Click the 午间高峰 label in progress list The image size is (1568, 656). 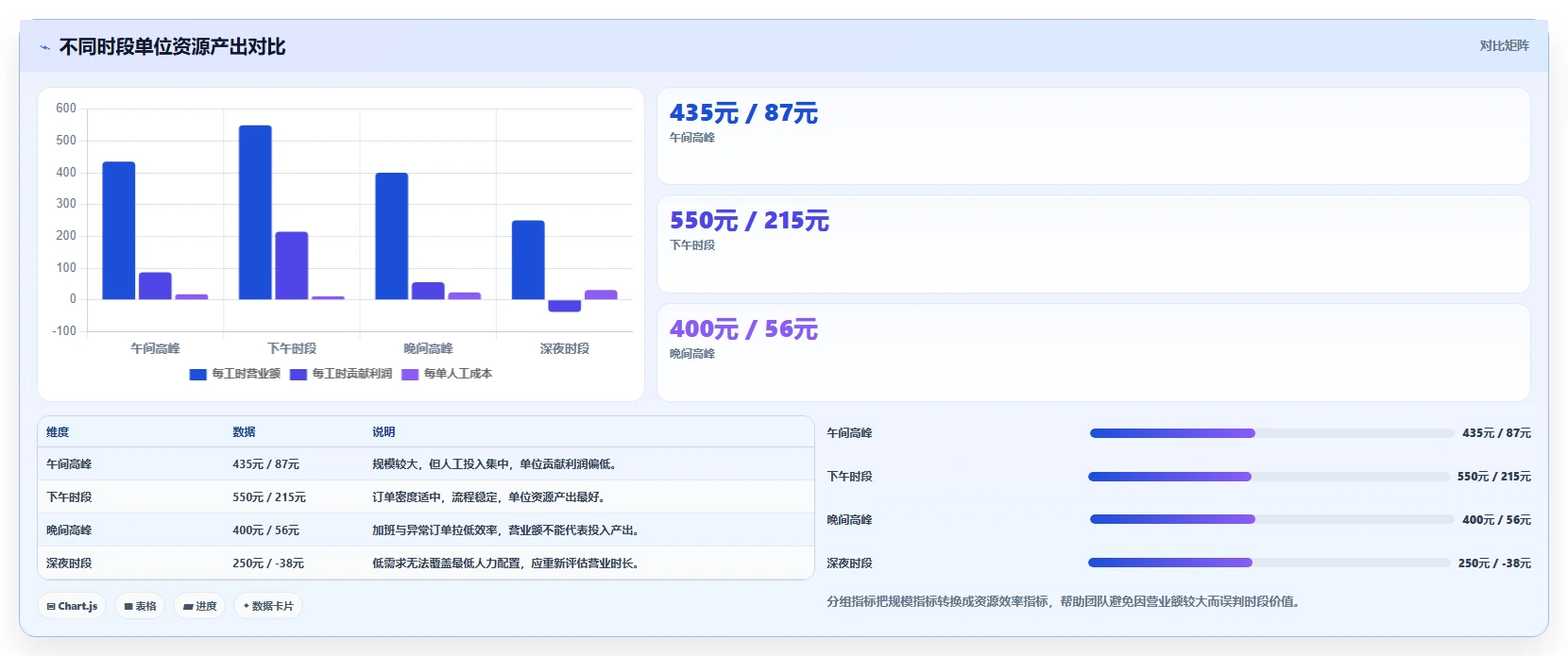[849, 433]
